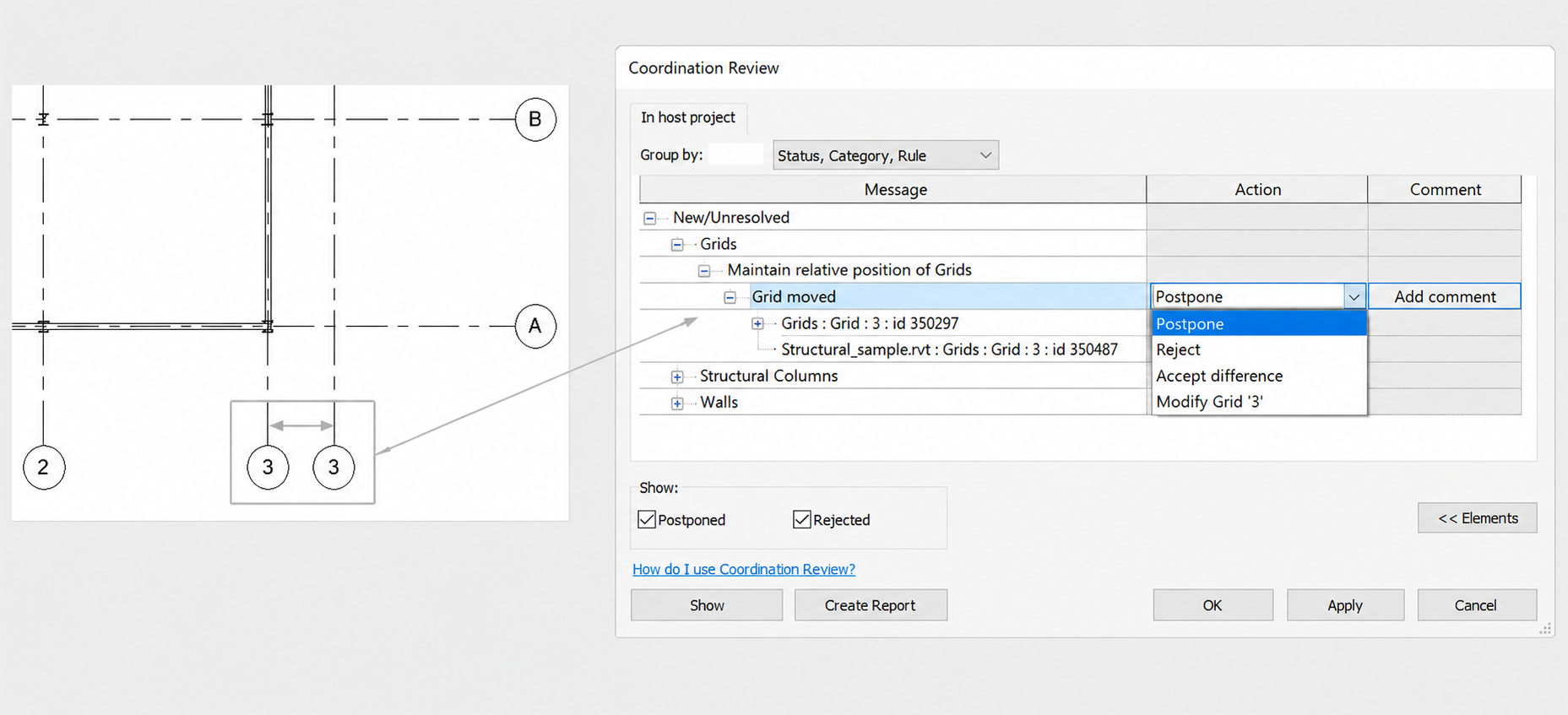
Task: Click the Apply button
Action: pos(1345,605)
